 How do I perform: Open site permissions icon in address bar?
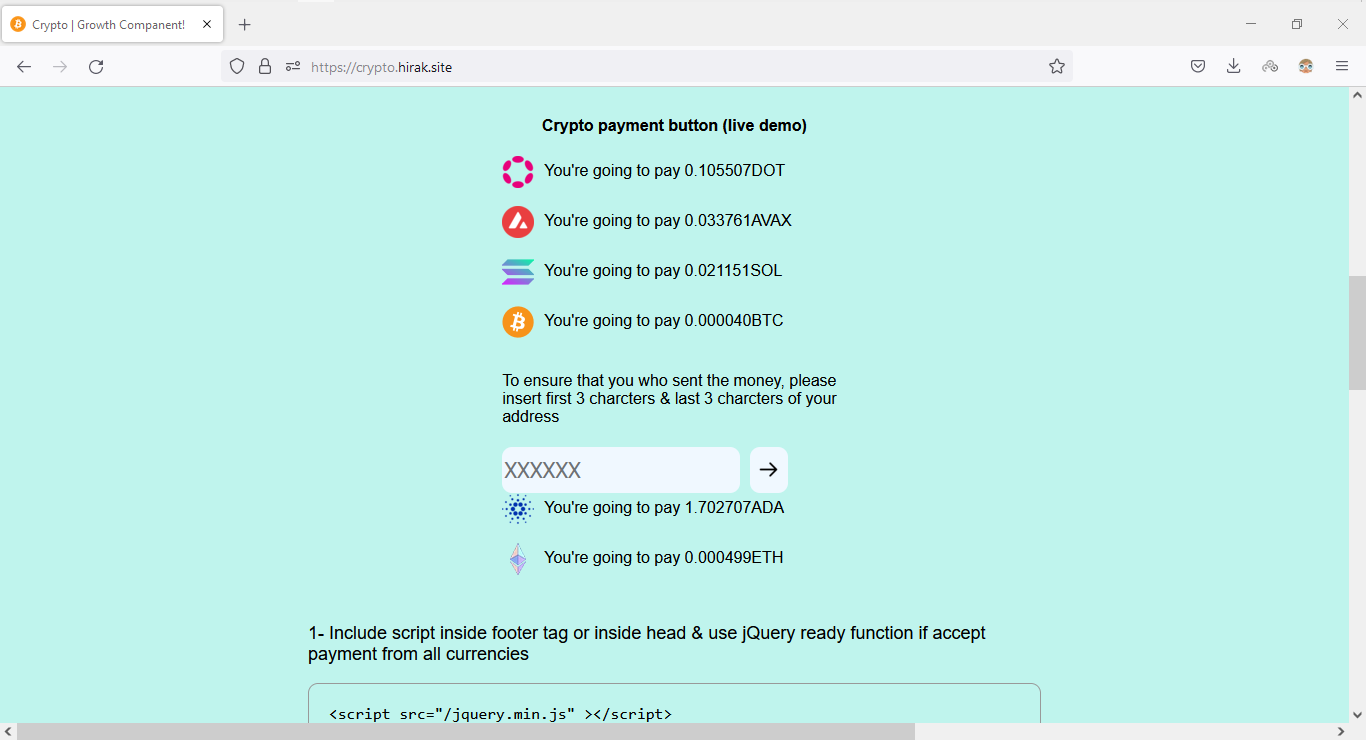pos(293,67)
